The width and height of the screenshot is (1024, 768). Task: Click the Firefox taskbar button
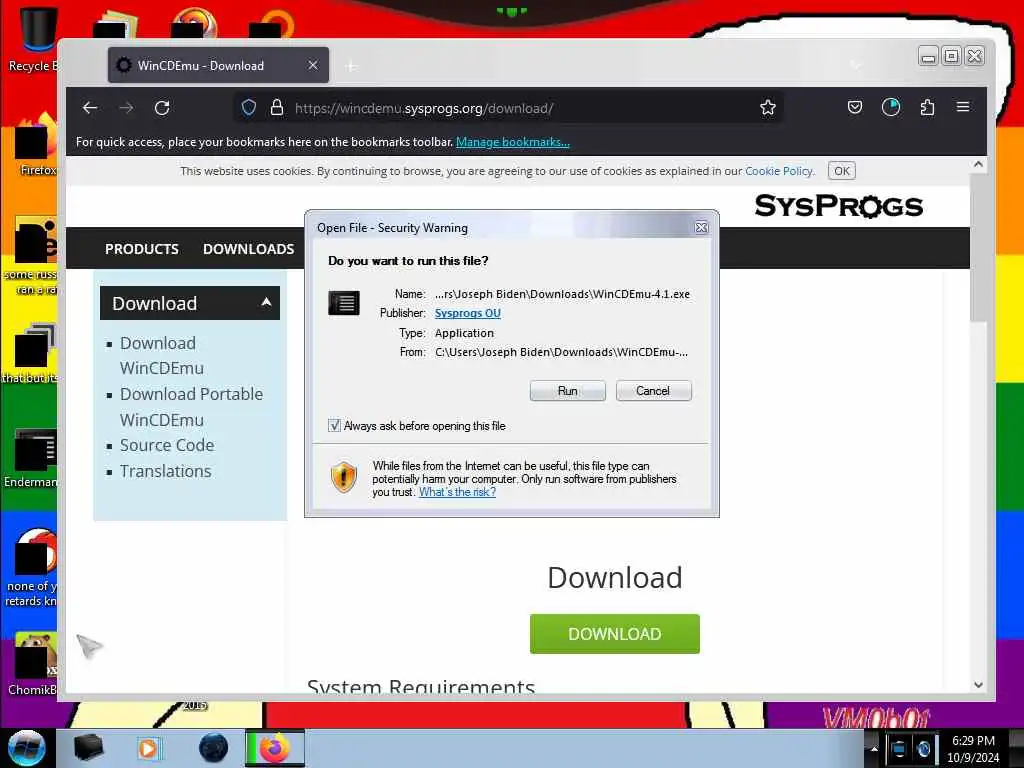275,748
